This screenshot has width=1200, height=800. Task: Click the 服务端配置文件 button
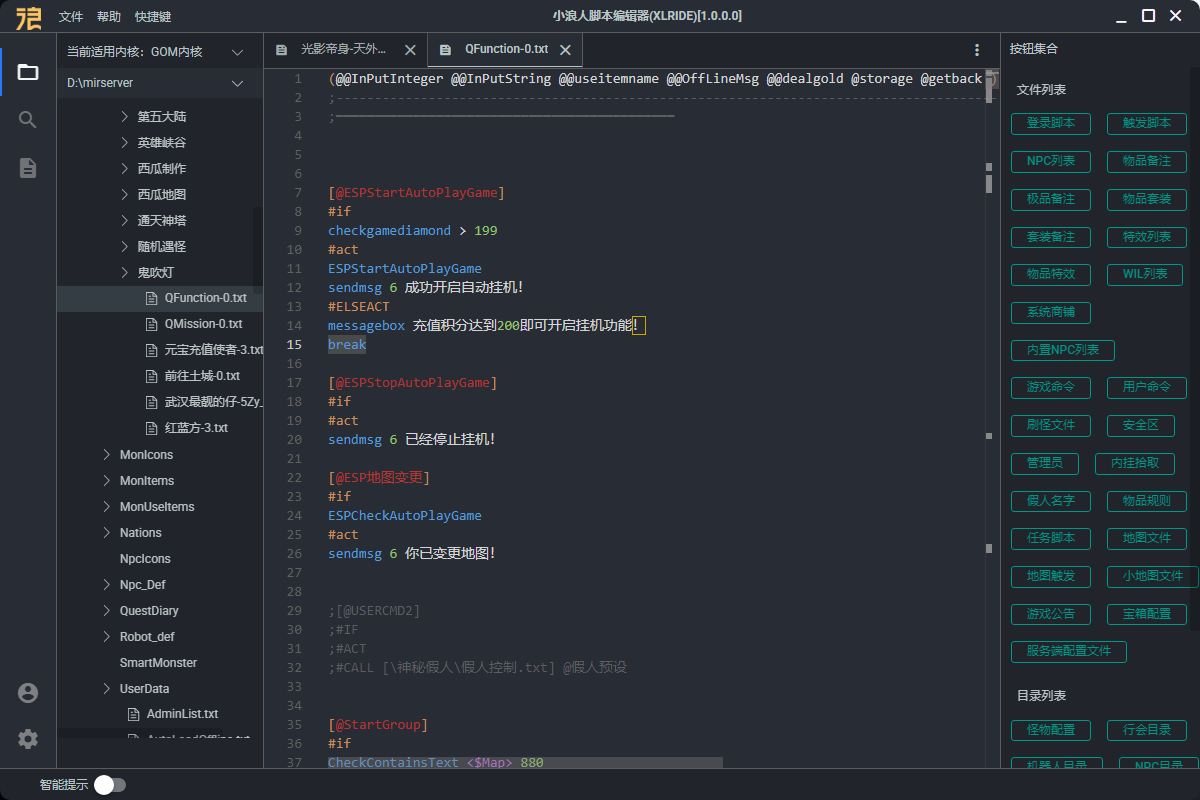tap(1069, 651)
